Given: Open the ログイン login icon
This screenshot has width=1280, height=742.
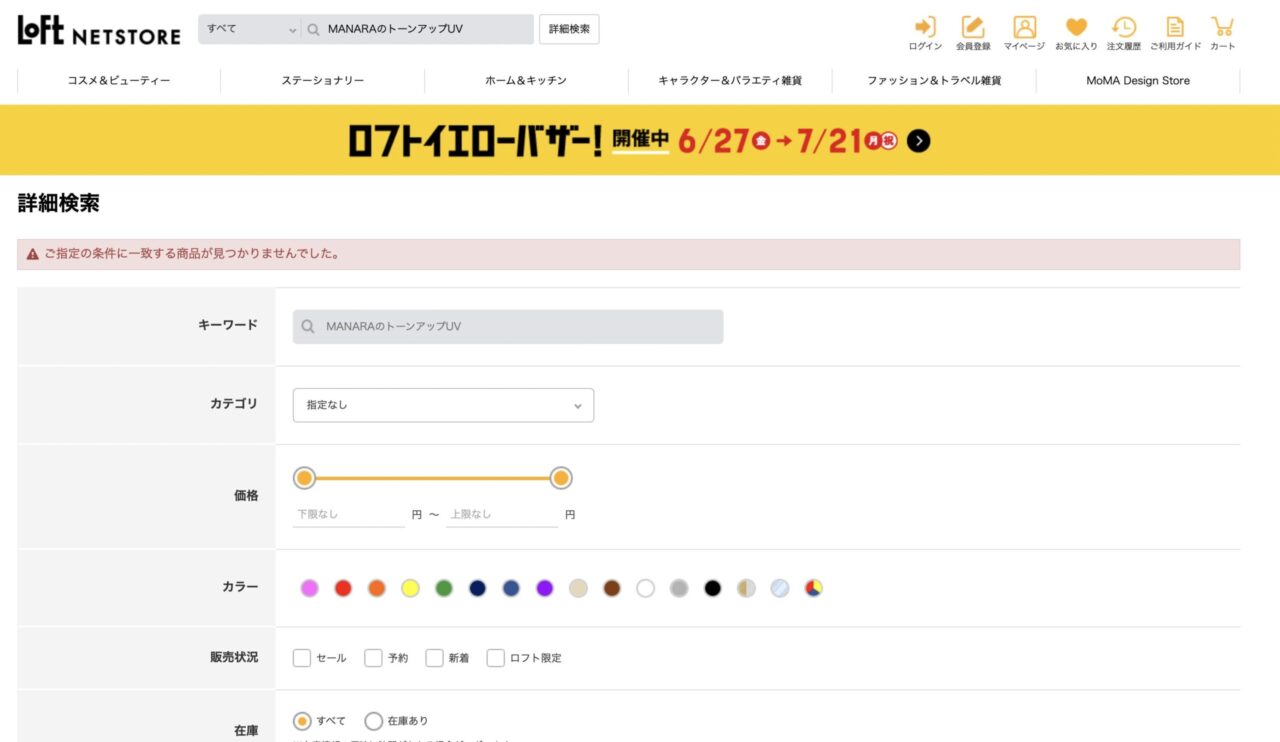Looking at the screenshot, I should tap(925, 33).
